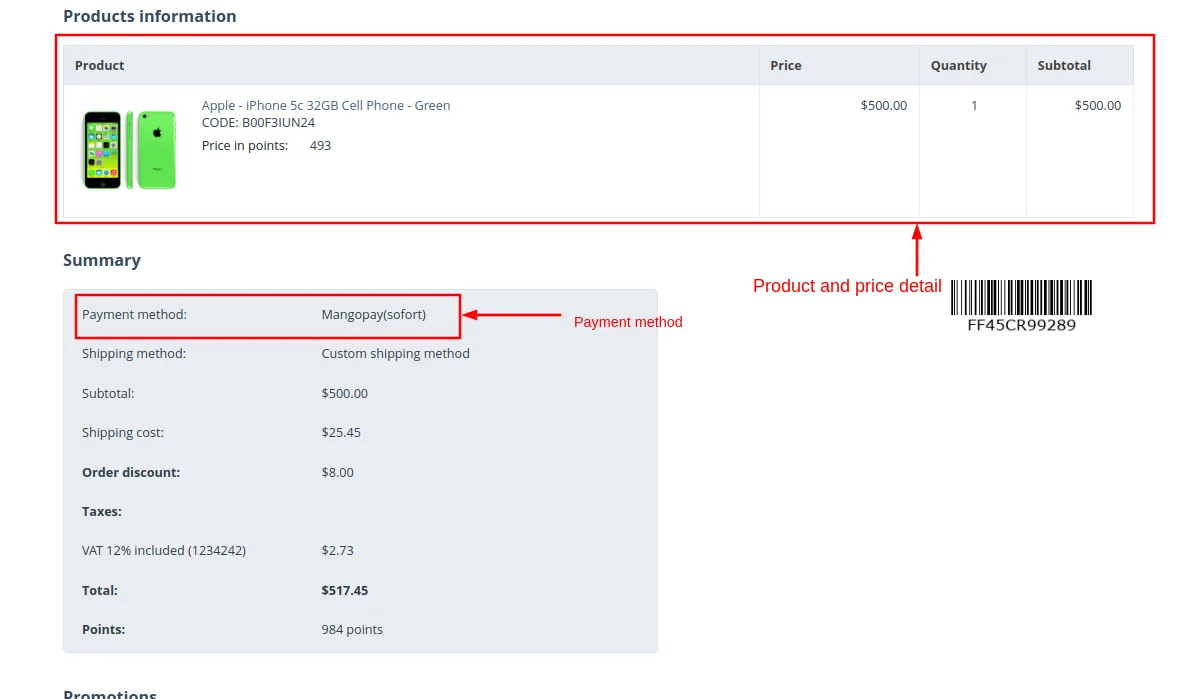The height and width of the screenshot is (699, 1194).
Task: Click the Summary heading
Action: point(102,260)
